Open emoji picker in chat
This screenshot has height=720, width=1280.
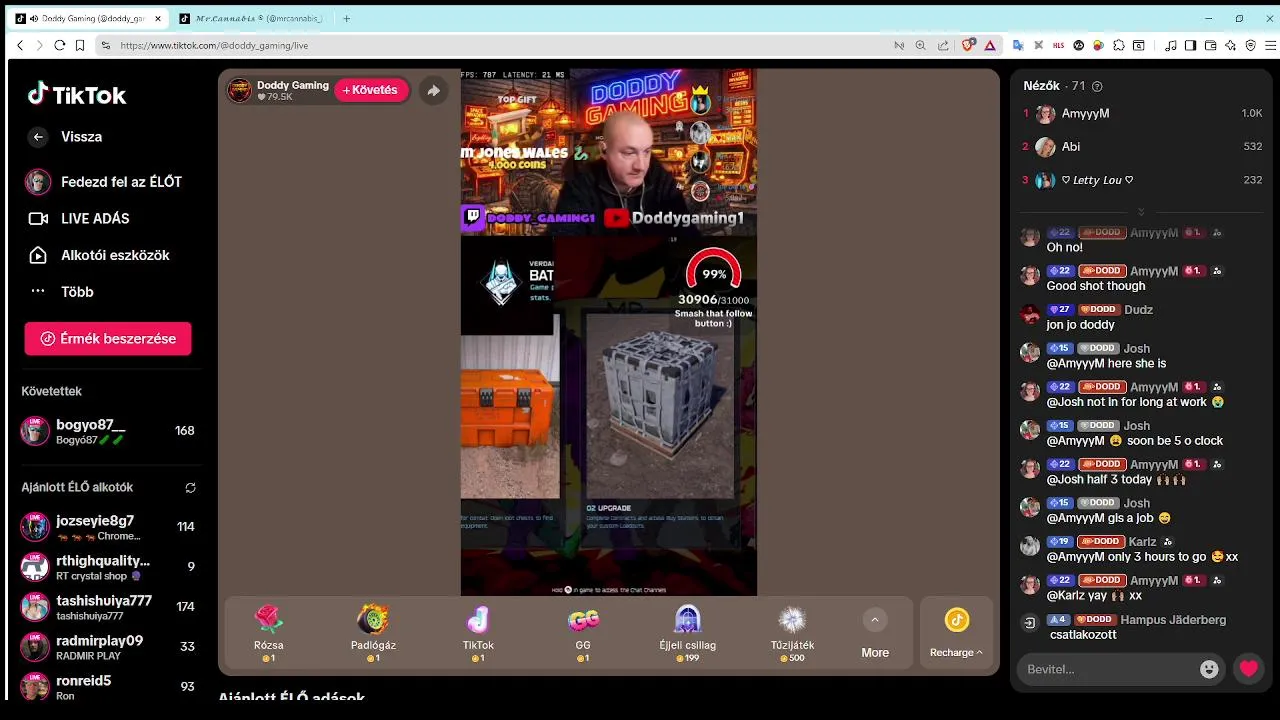coord(1209,670)
